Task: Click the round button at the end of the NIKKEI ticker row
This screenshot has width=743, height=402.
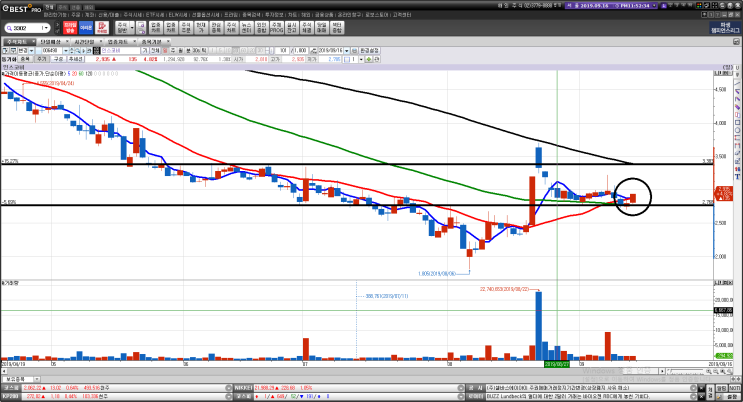Action: tap(461, 388)
